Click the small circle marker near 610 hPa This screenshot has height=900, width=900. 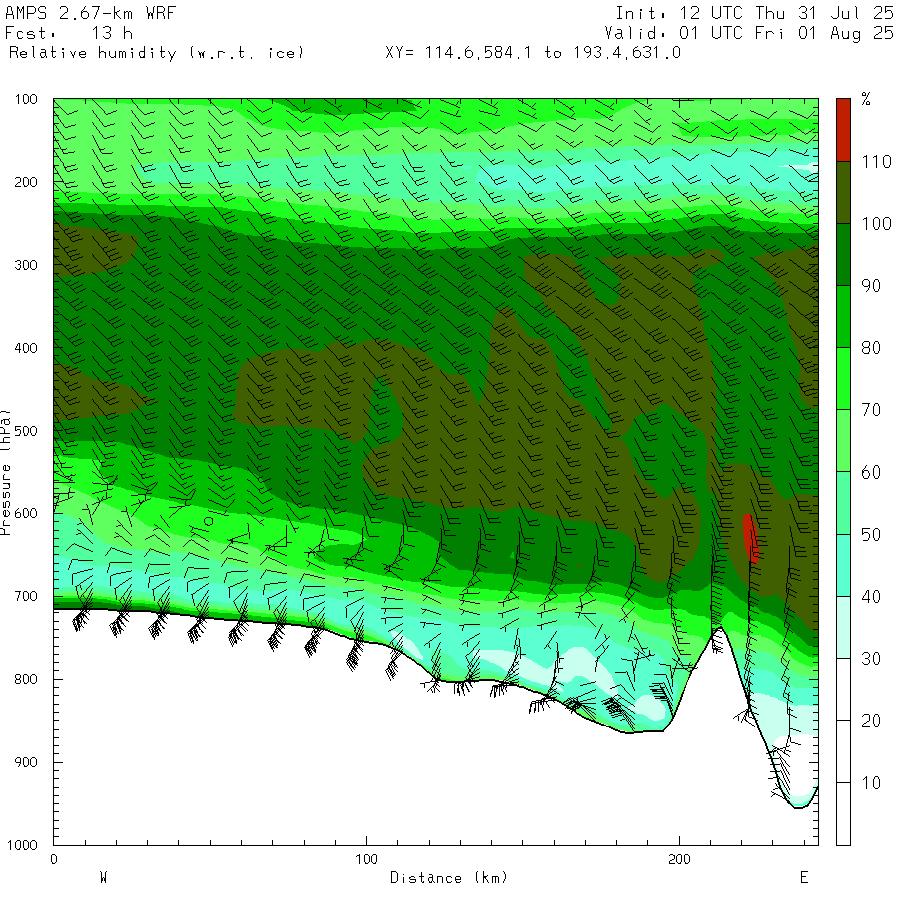click(x=209, y=521)
